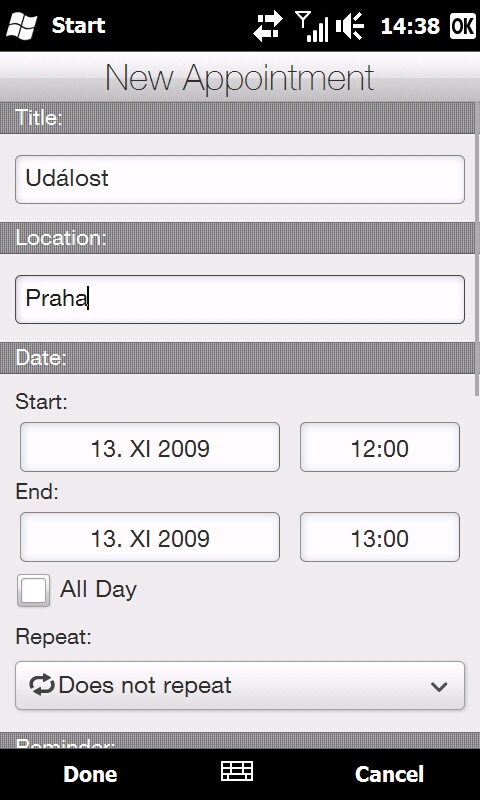Image resolution: width=480 pixels, height=800 pixels.
Task: Click the Repeat dropdown chevron arrow
Action: tap(439, 687)
